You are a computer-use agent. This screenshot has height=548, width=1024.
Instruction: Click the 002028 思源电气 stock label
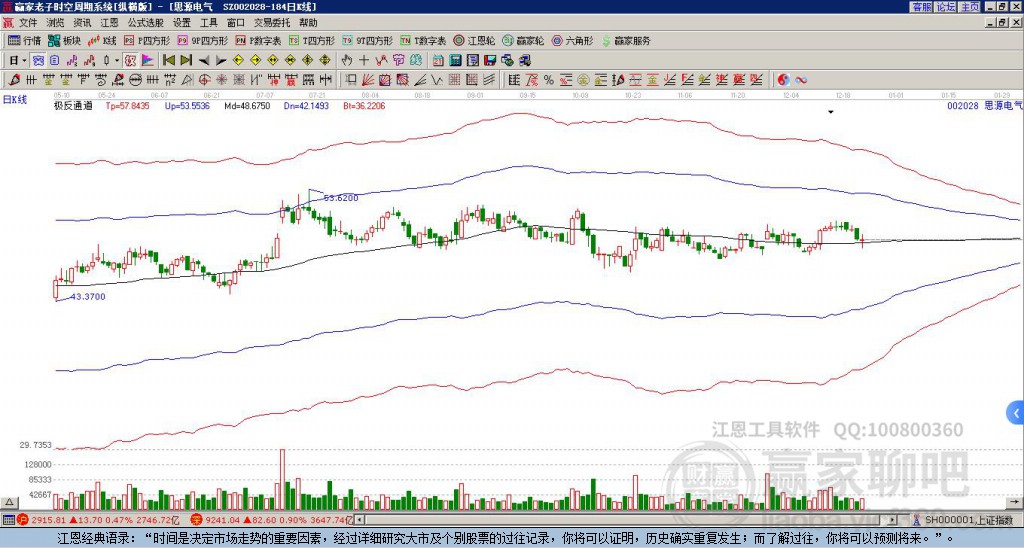[x=984, y=105]
